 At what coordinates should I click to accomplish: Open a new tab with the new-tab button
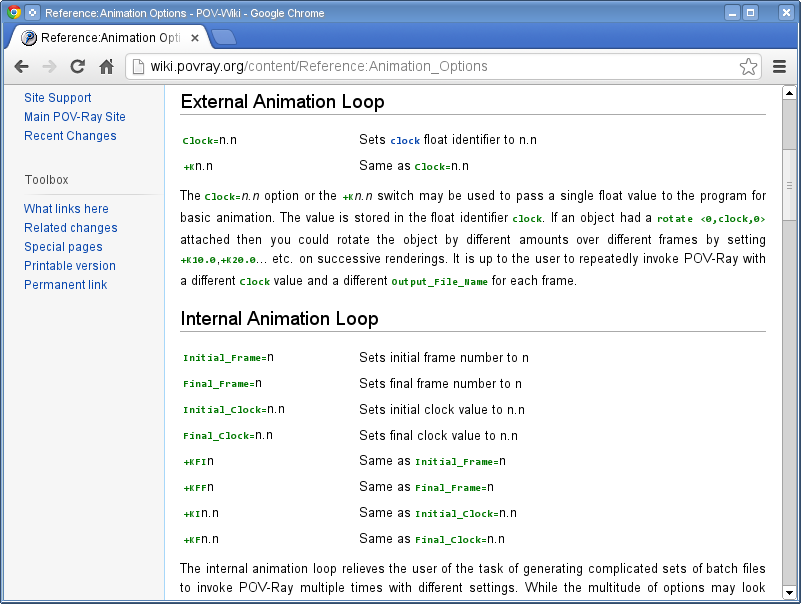point(224,38)
